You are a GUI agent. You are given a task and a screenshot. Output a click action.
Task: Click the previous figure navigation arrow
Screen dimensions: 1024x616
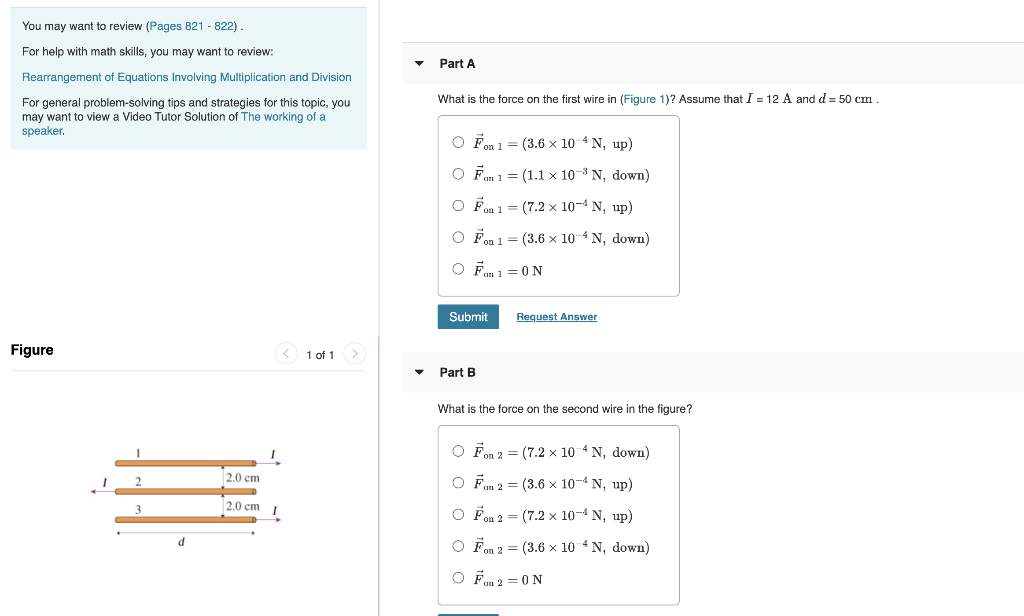point(286,353)
